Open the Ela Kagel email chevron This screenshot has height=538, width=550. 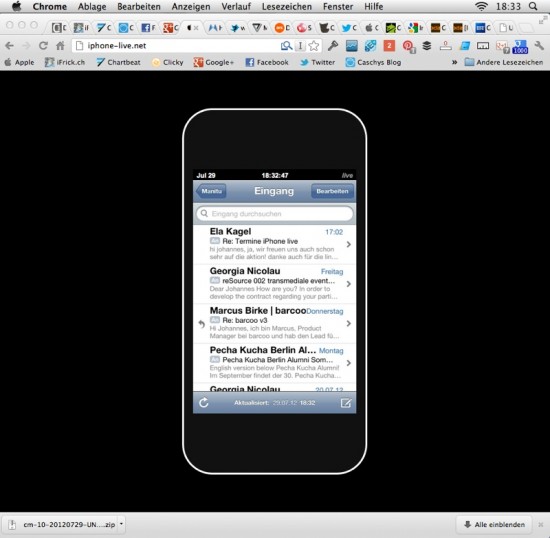(349, 244)
